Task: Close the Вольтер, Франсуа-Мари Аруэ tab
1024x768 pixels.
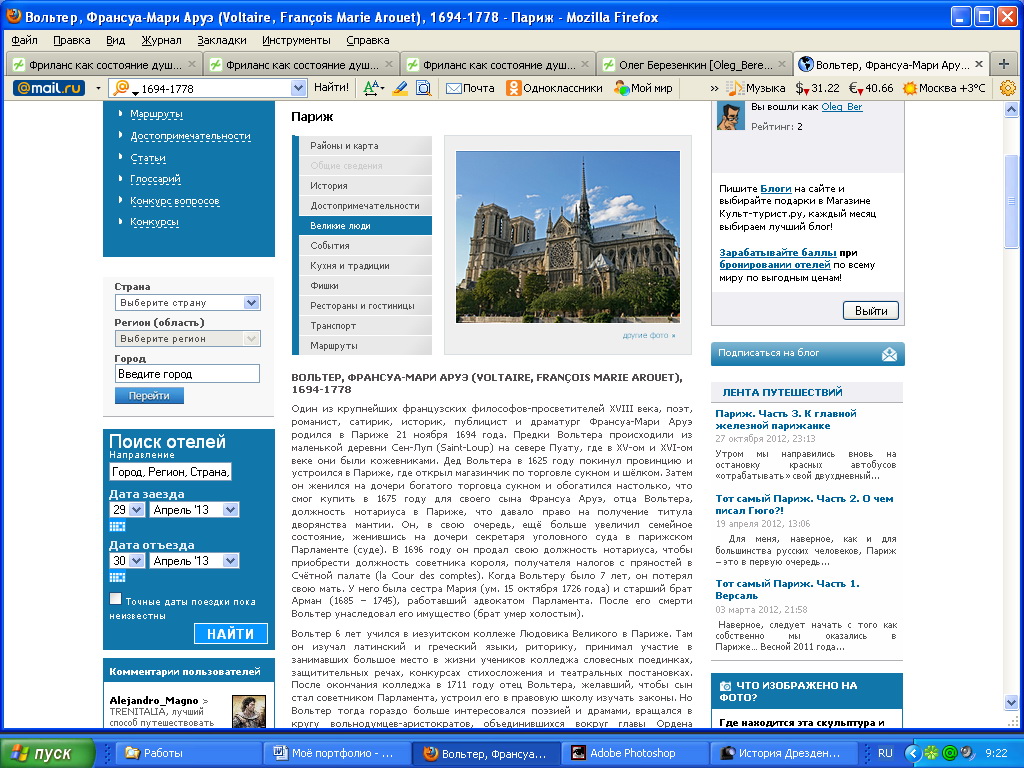Action: click(x=978, y=64)
